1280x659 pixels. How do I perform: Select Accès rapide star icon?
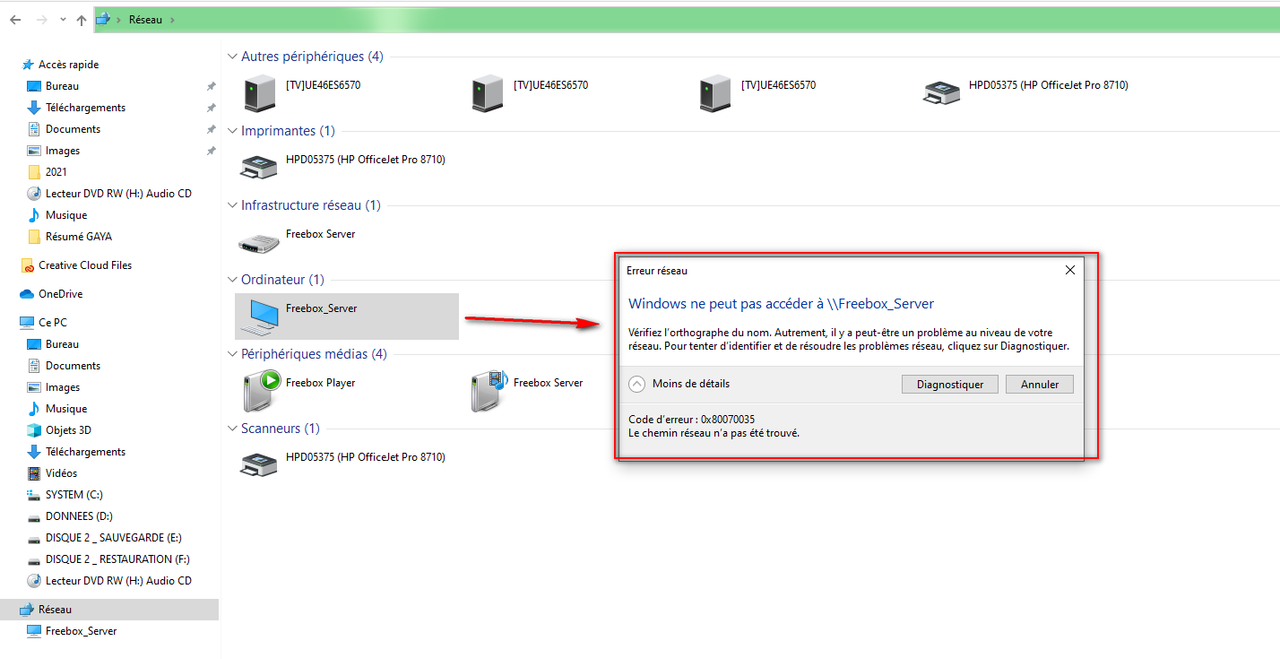pos(27,64)
